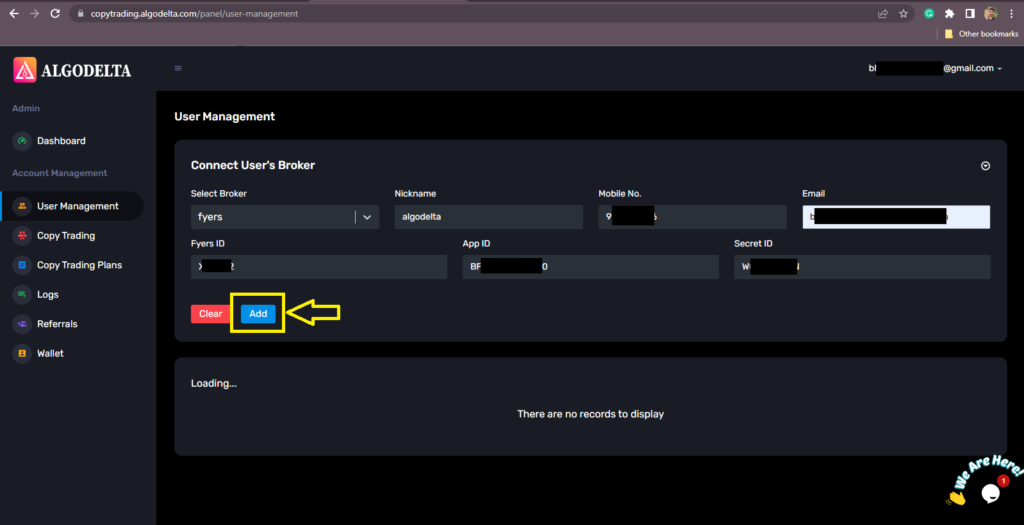
Task: Click the Copy Trading Plans icon
Action: (x=22, y=265)
